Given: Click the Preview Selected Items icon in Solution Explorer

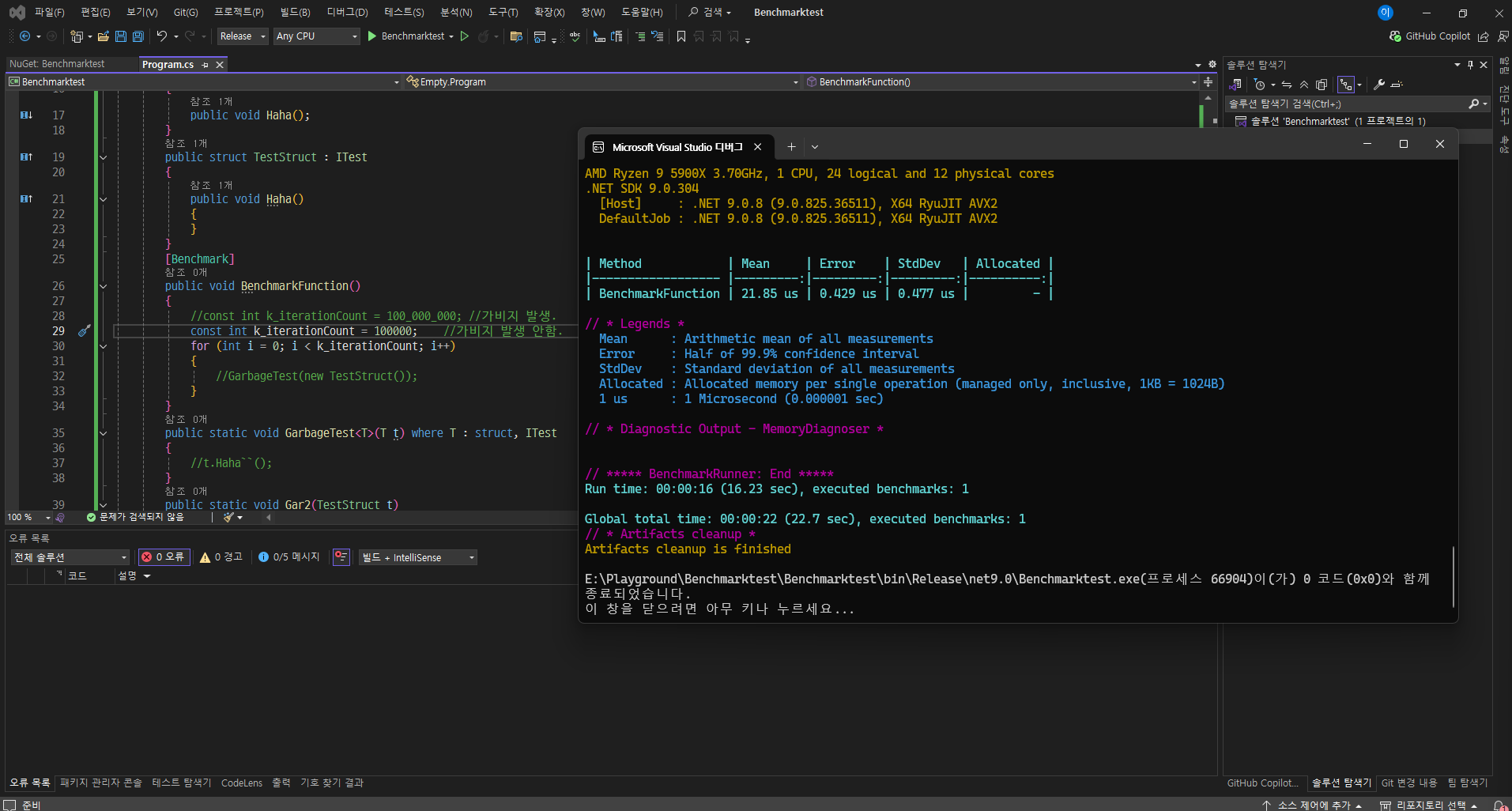Looking at the screenshot, I should pyautogui.click(x=1397, y=85).
